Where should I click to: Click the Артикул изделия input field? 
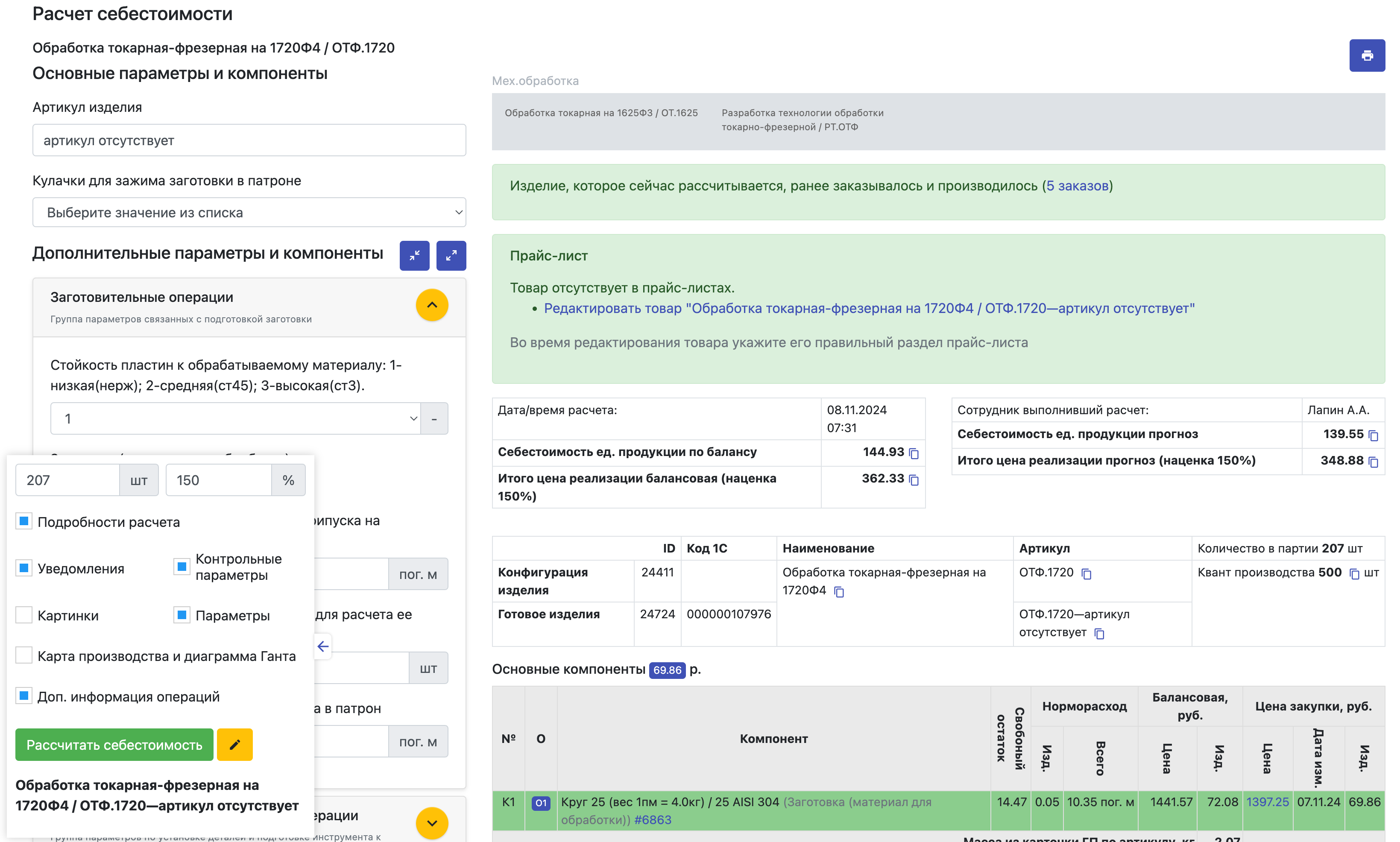tap(249, 140)
